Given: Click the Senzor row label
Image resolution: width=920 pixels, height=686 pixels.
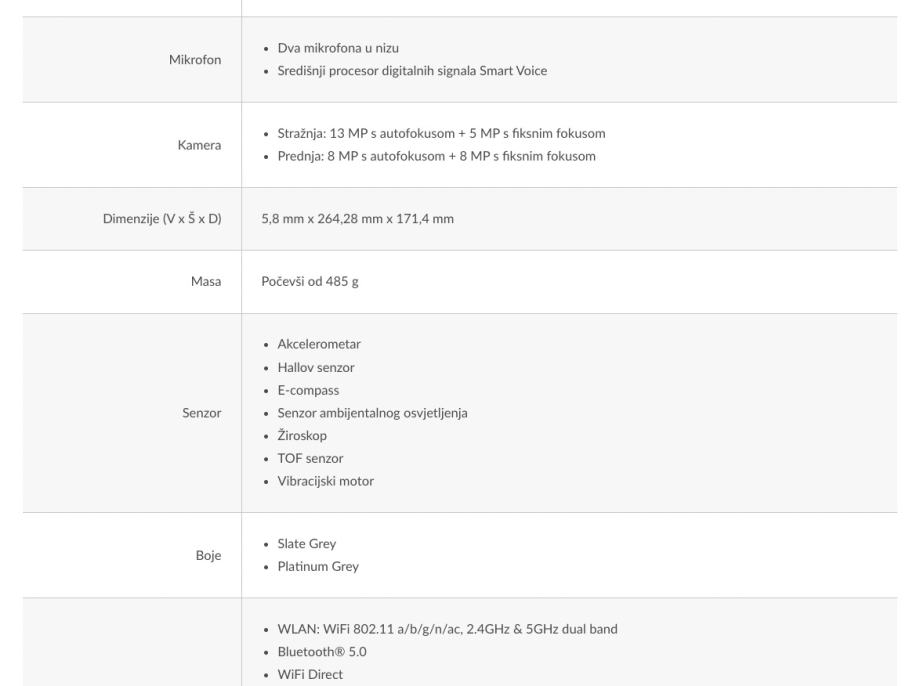Looking at the screenshot, I should tap(202, 413).
